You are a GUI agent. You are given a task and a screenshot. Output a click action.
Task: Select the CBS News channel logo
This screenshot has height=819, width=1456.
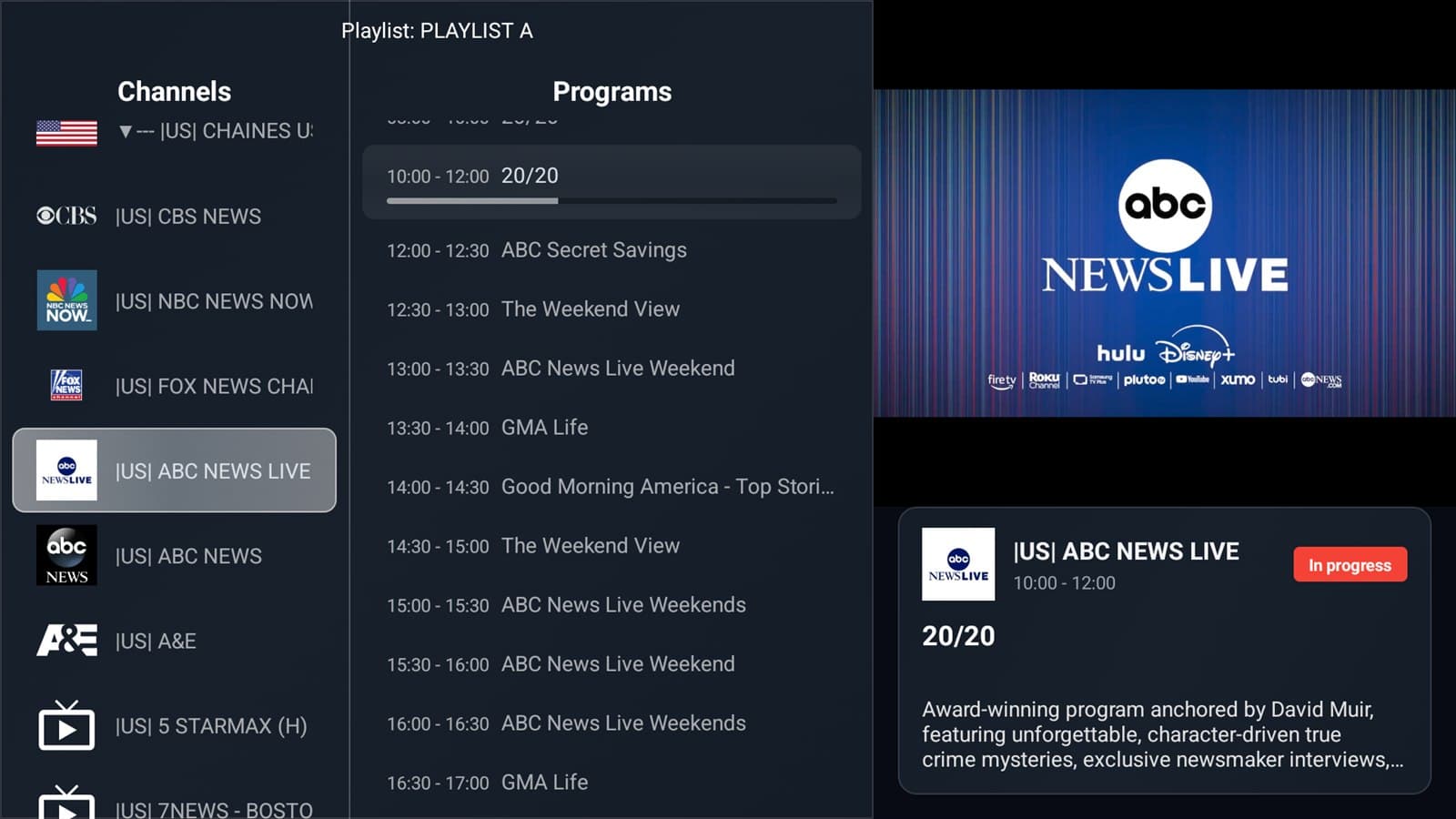[x=66, y=216]
